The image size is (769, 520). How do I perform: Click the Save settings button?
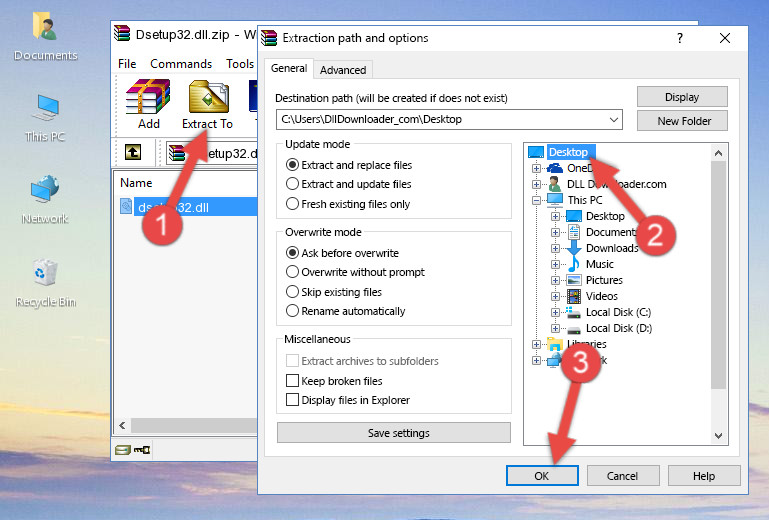[394, 433]
